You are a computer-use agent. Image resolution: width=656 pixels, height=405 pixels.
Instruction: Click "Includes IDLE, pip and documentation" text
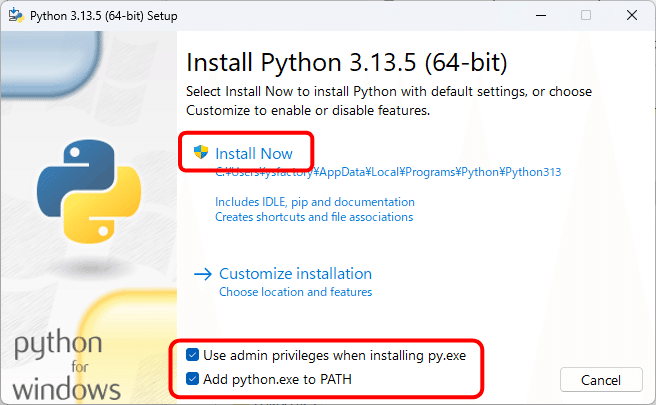point(314,202)
